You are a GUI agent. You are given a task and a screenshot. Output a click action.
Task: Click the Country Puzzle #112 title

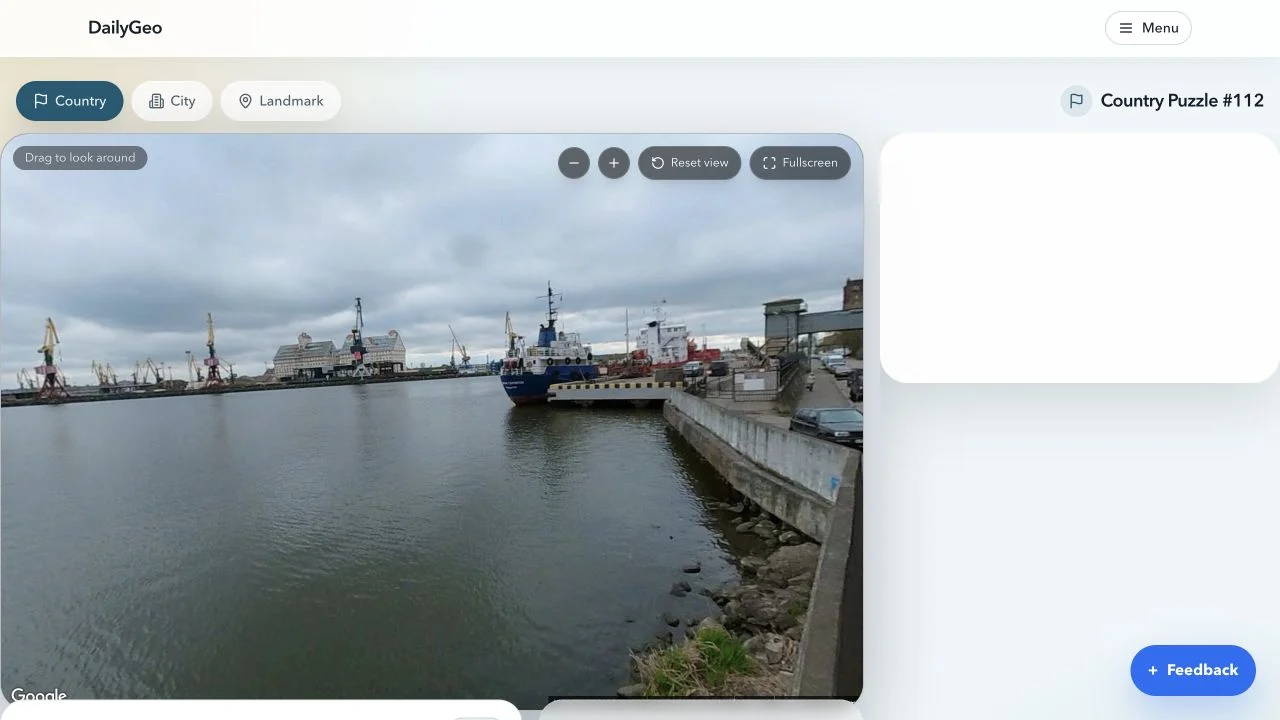1182,101
